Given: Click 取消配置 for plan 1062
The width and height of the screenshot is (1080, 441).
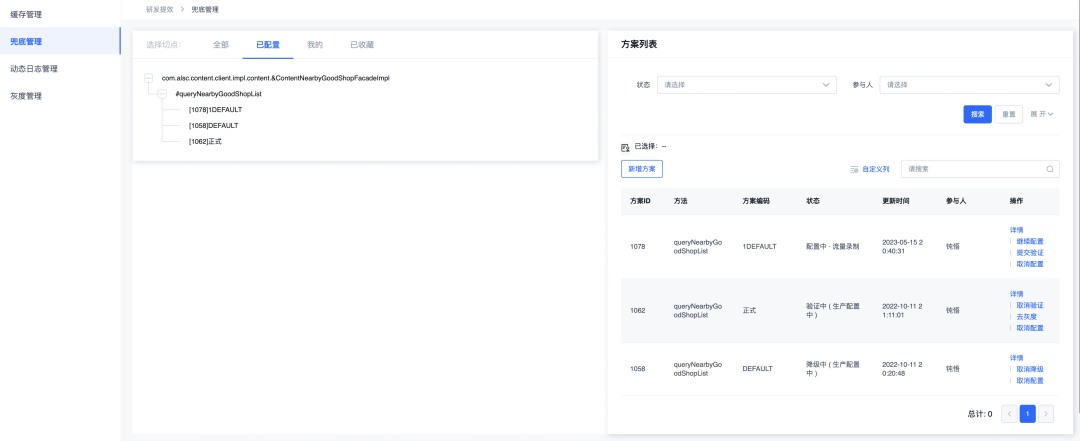Looking at the screenshot, I should [x=1030, y=328].
